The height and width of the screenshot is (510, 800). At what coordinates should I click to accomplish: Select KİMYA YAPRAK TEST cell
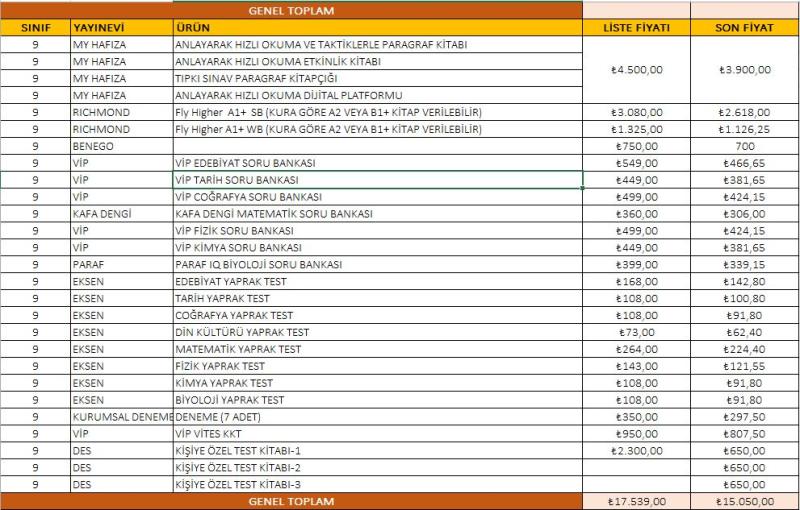click(x=378, y=383)
